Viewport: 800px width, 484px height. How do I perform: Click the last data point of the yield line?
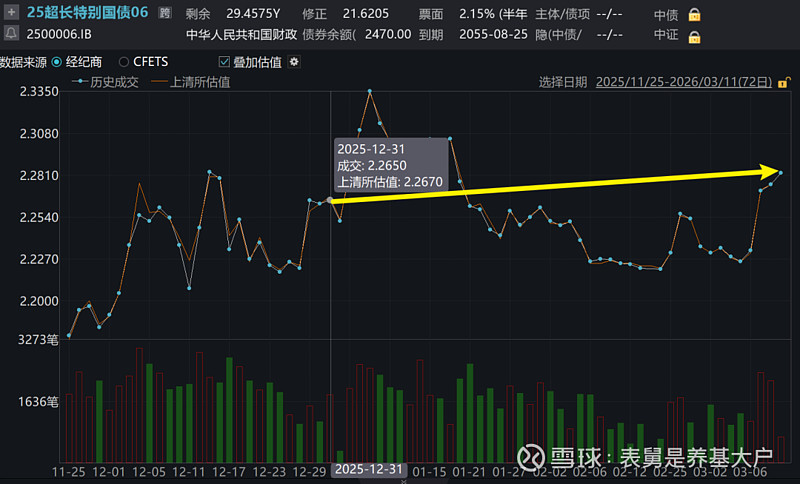(x=781, y=173)
